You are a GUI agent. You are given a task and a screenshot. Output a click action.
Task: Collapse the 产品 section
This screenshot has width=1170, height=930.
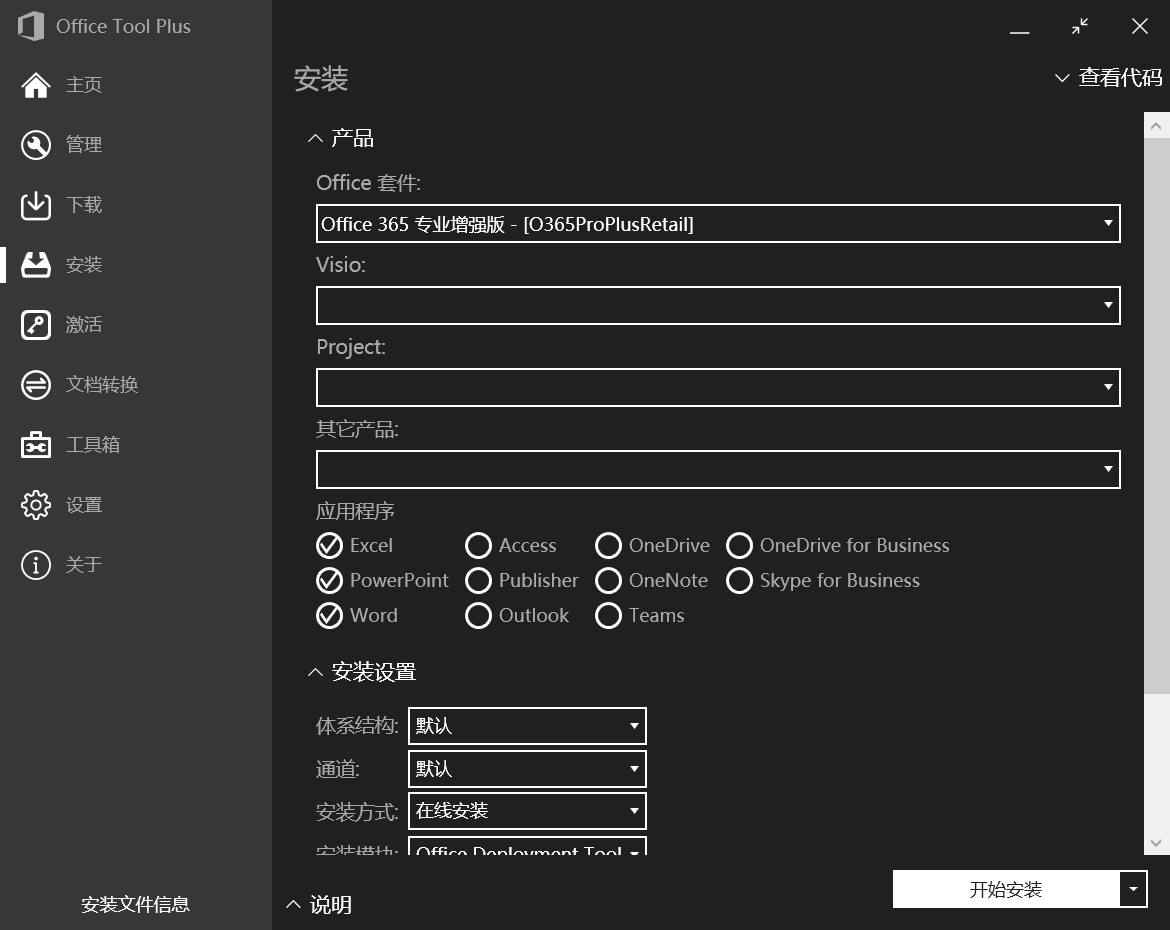click(x=341, y=138)
